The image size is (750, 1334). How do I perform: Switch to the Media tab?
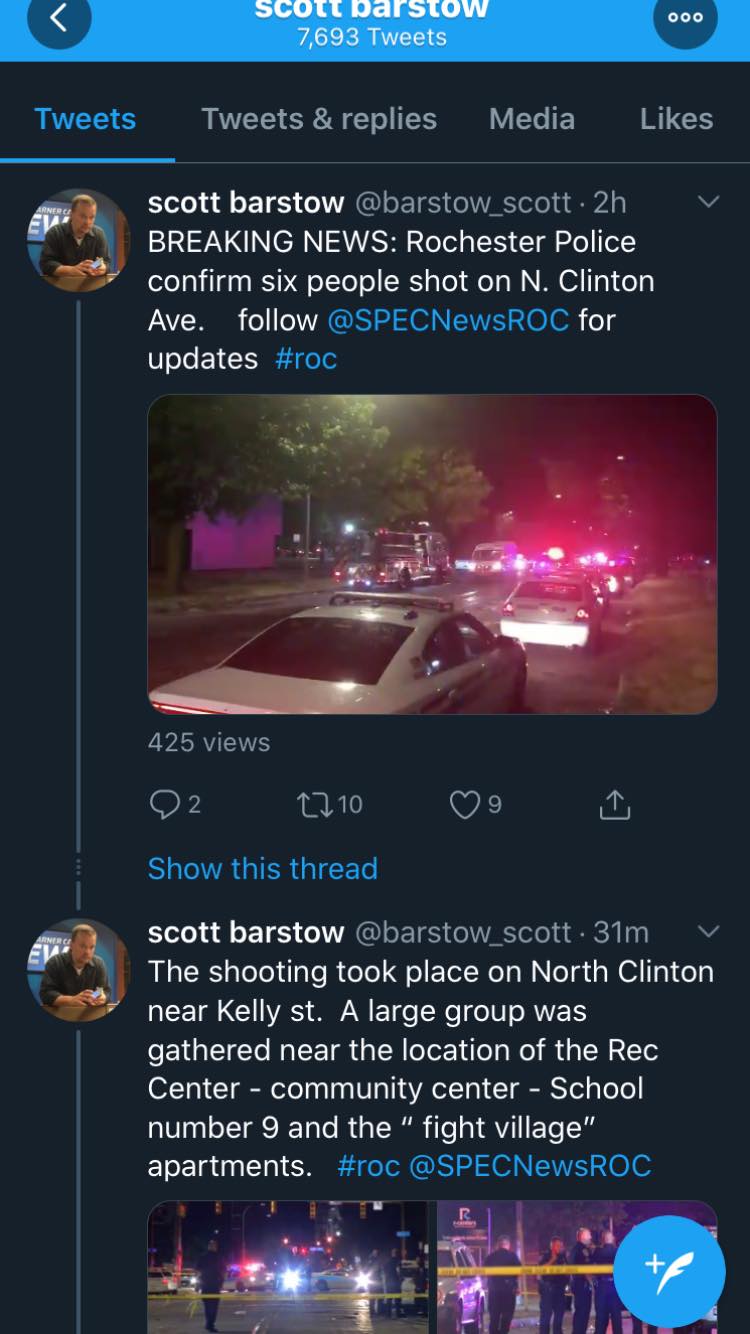[532, 119]
